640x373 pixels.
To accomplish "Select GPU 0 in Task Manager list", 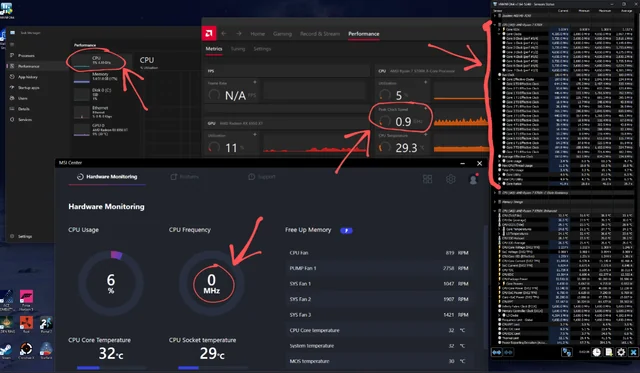I will coord(101,129).
